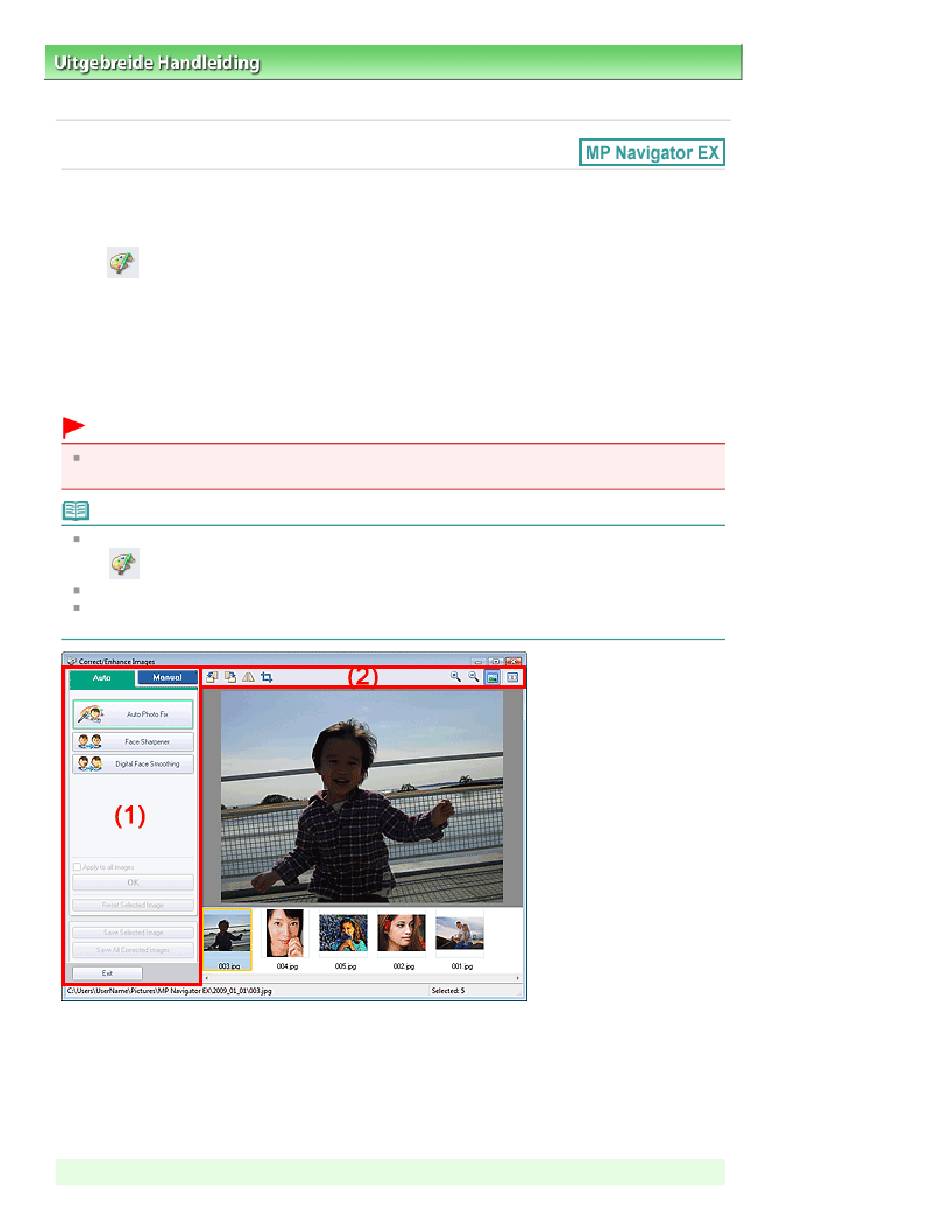Viewport: 950px width, 1229px height.
Task: Click Save All Corrected Images button
Action: point(133,950)
